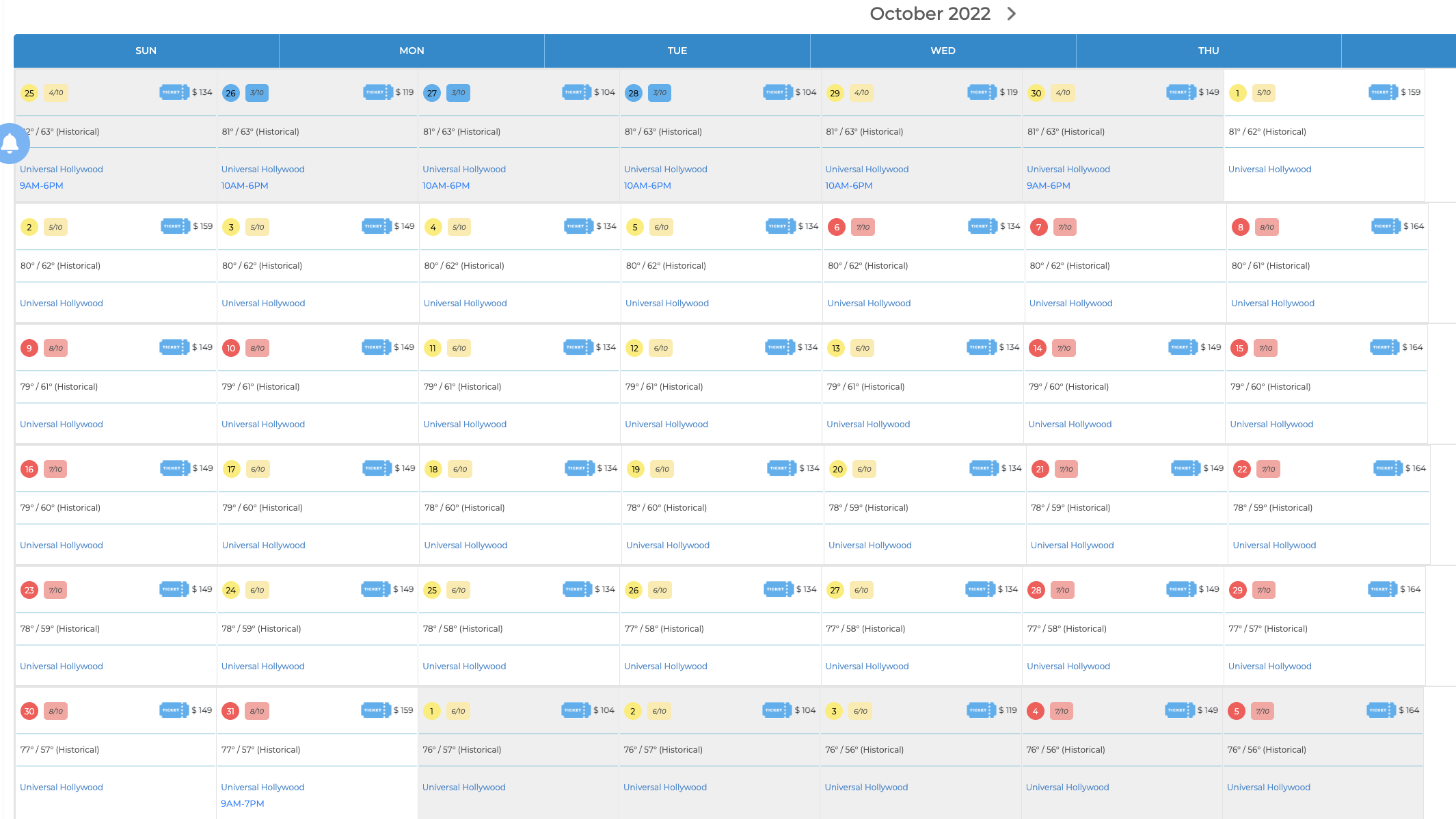This screenshot has height=819, width=1456.
Task: Click ticket icon for October 8 at $164
Action: 1386,226
